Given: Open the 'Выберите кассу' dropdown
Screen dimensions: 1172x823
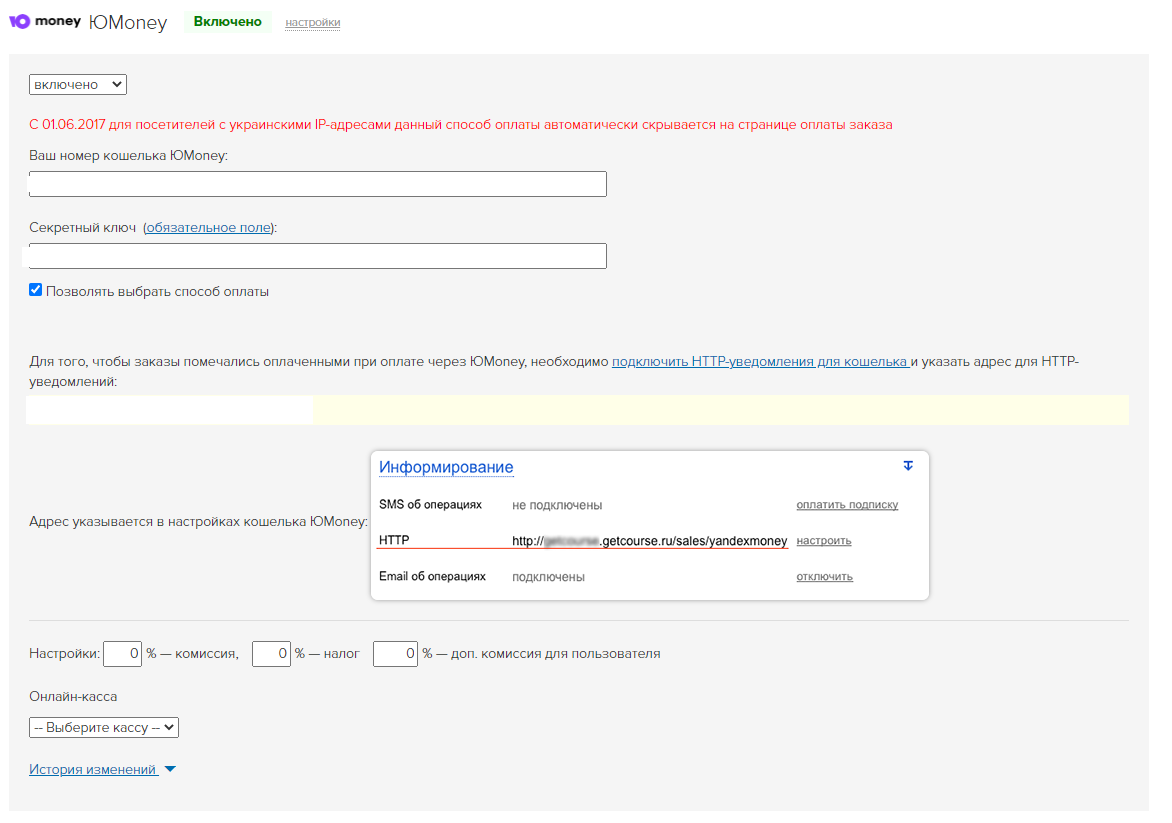Looking at the screenshot, I should (104, 727).
